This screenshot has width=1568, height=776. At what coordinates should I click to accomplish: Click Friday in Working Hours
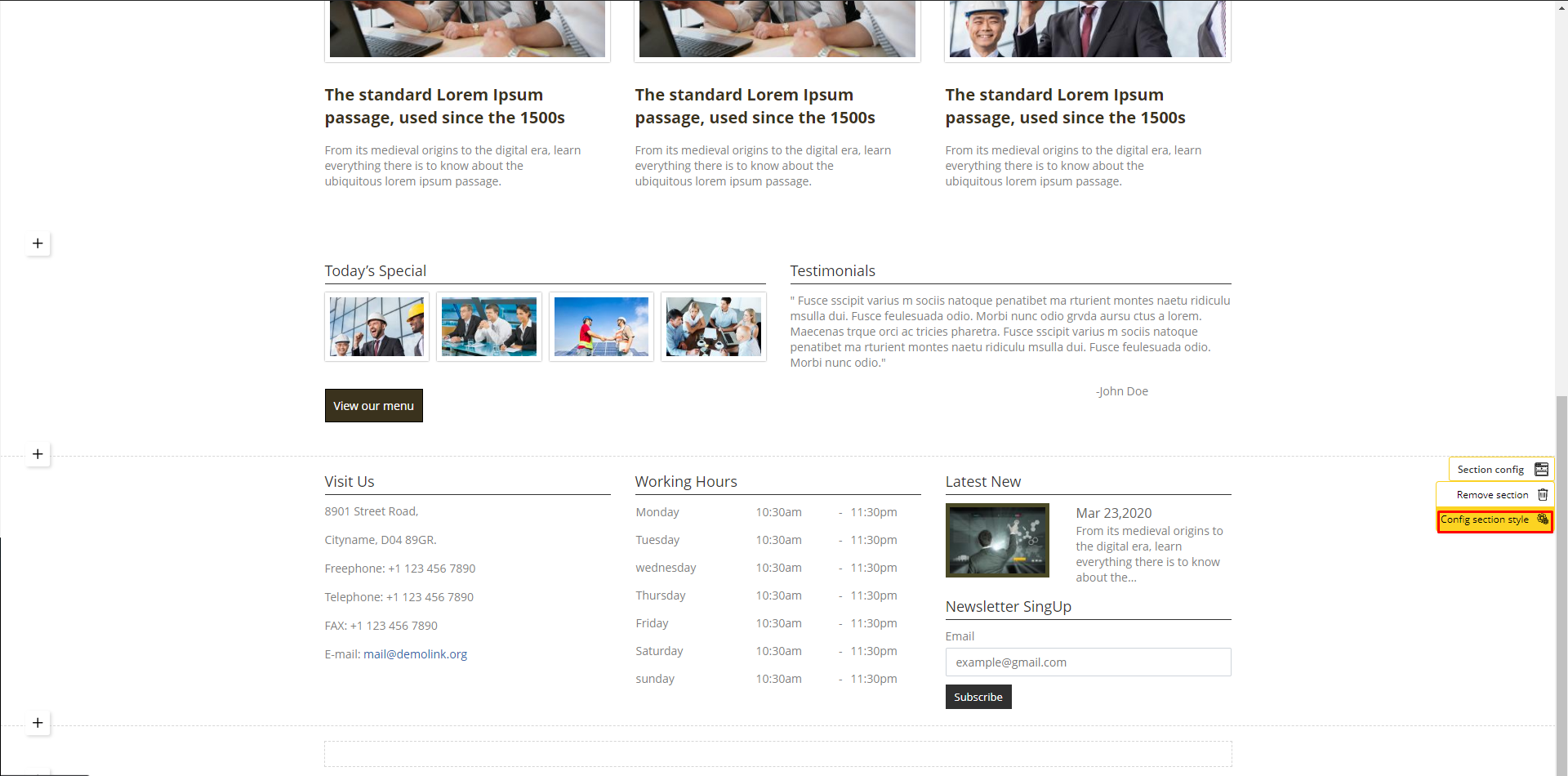click(652, 623)
